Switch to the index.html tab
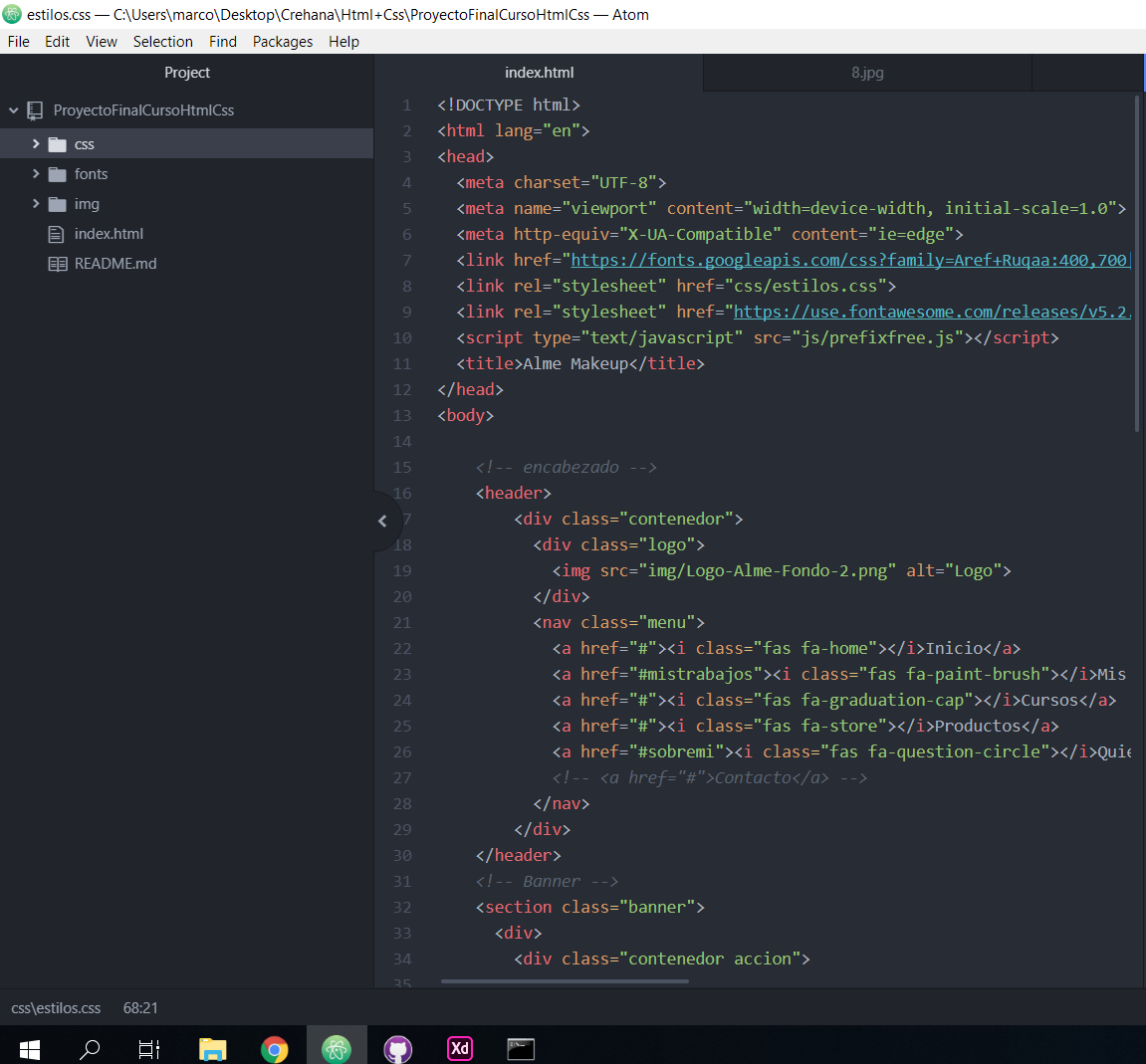Image resolution: width=1146 pixels, height=1064 pixels. (x=539, y=73)
